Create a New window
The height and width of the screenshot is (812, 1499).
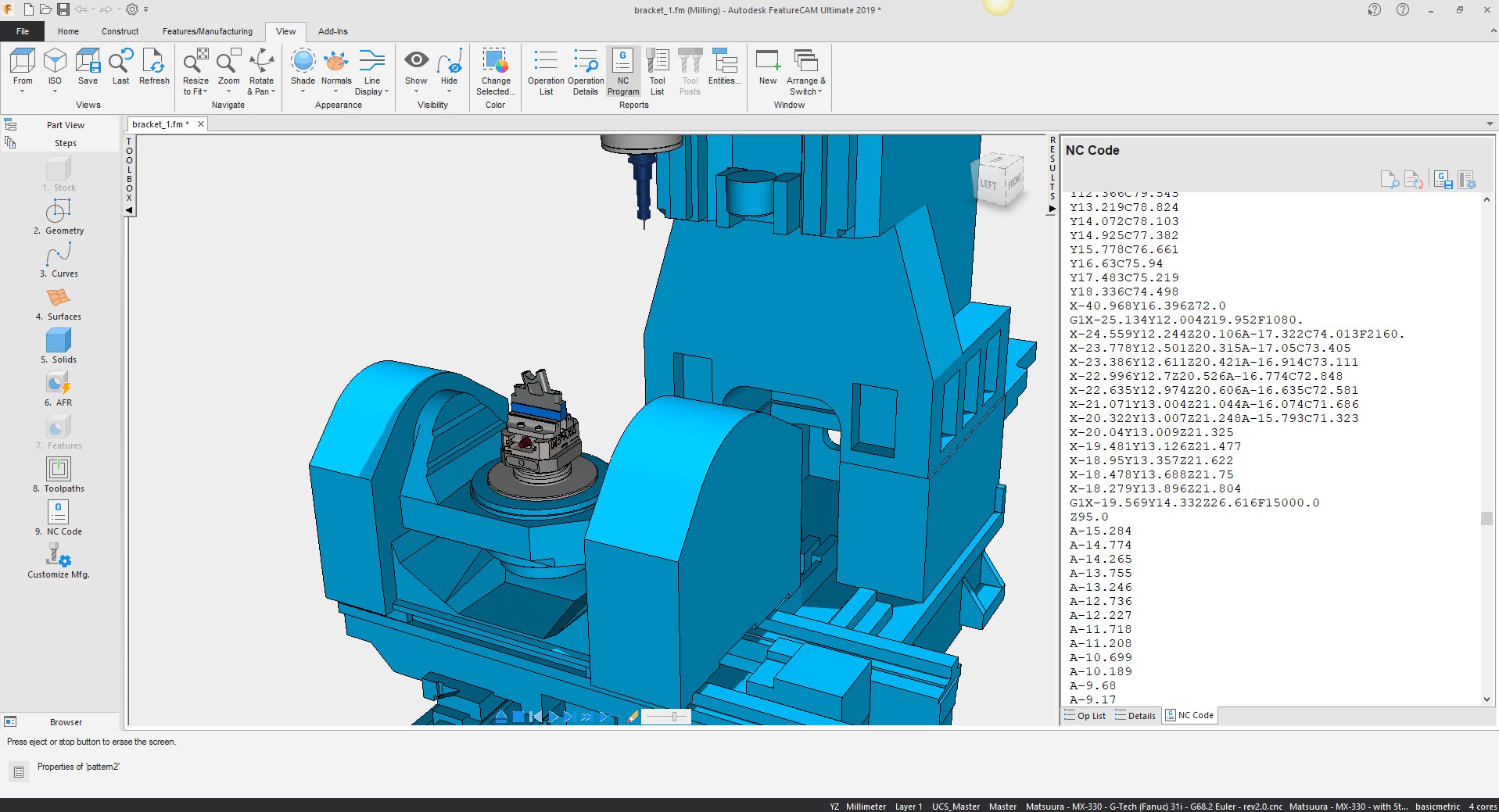[768, 67]
